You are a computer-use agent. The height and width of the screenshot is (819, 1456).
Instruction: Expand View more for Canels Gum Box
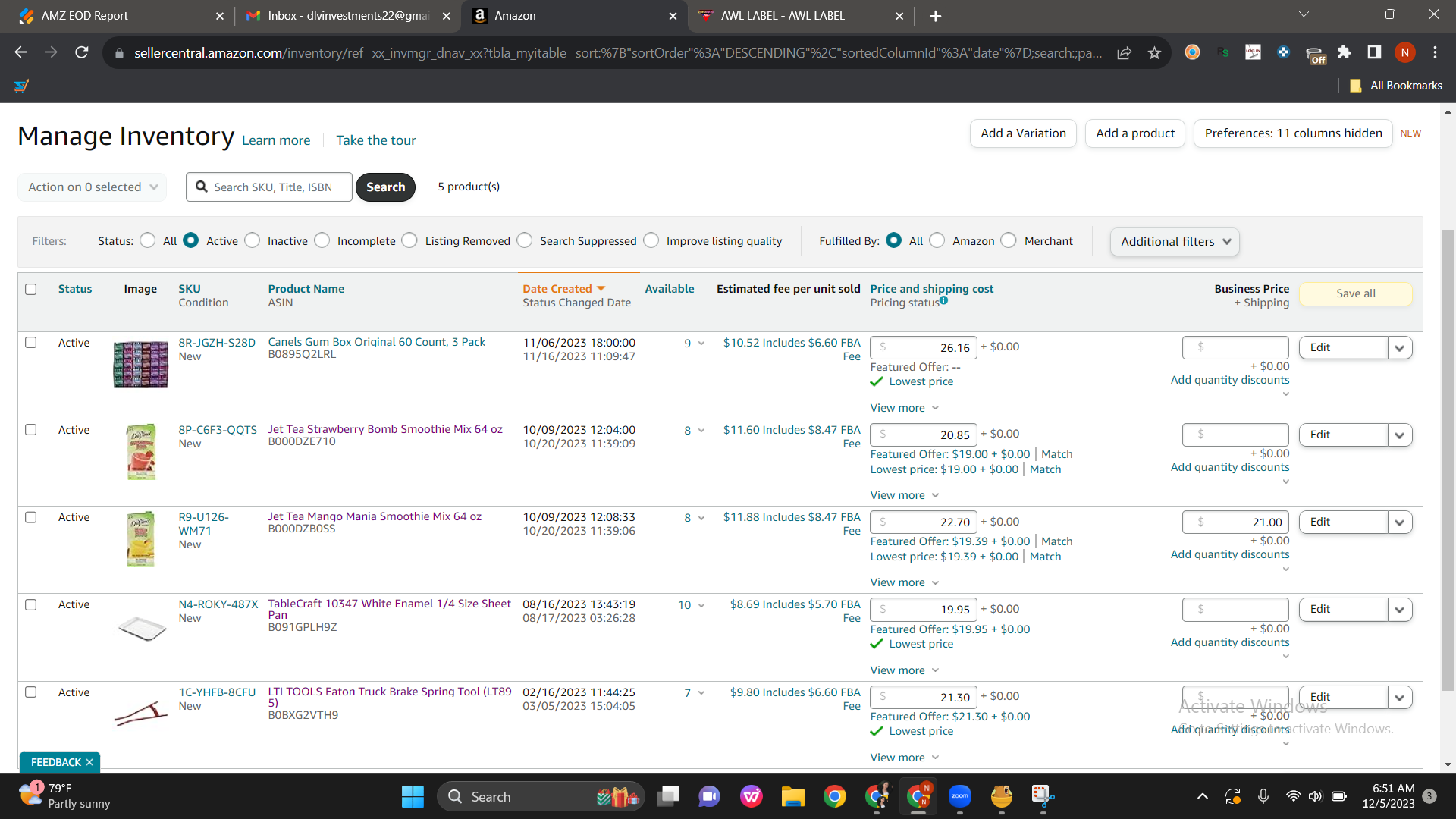905,408
